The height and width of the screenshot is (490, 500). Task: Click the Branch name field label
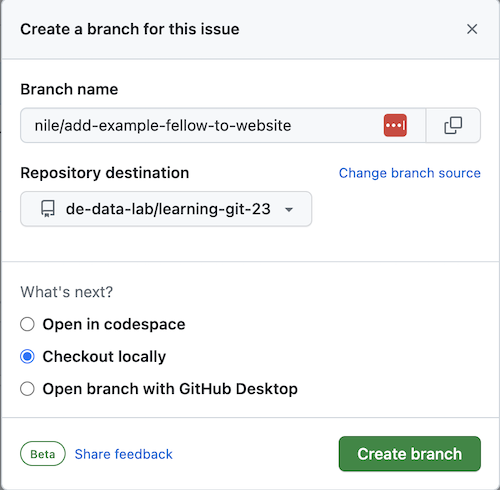pos(69,89)
